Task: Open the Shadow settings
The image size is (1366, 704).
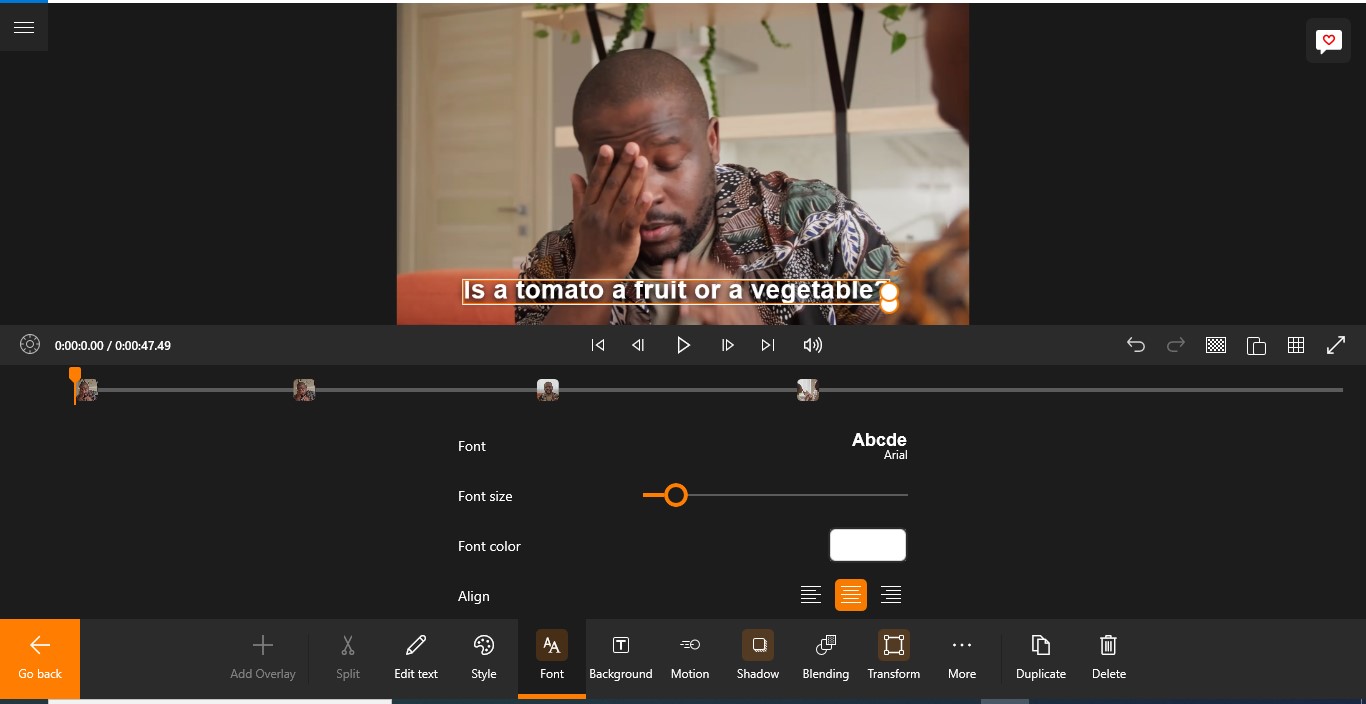Action: 757,657
